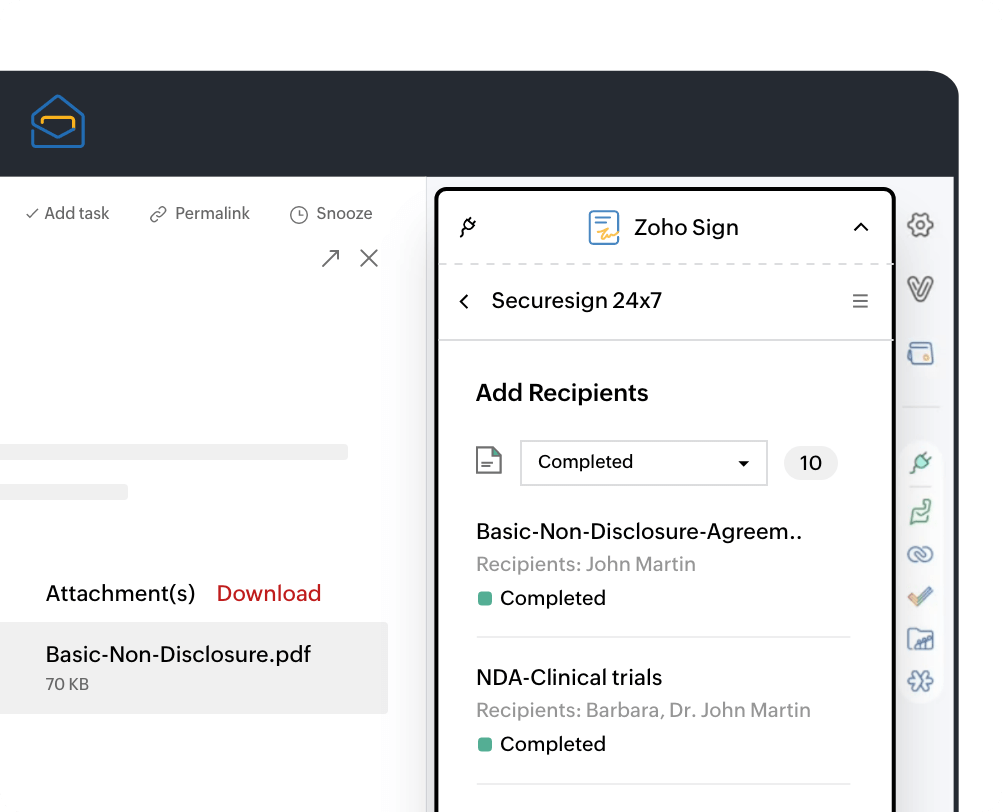1002x812 pixels.
Task: Close the email preview
Action: [369, 258]
